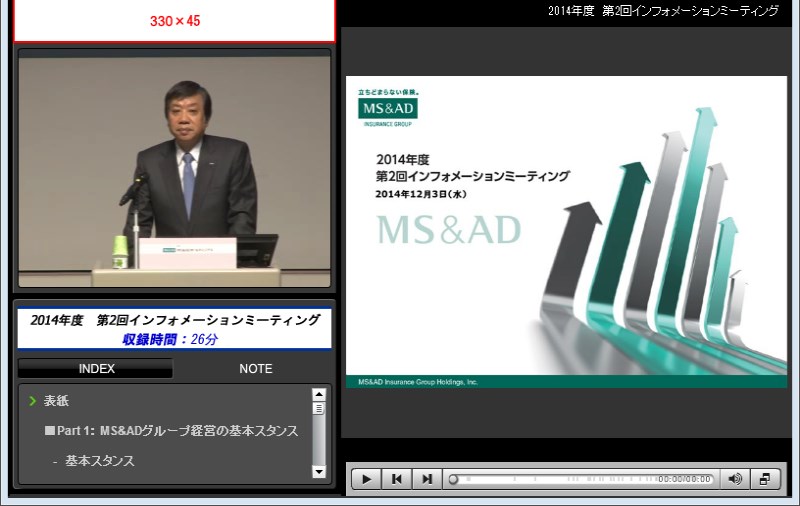
Task: Select the 表紙 index entry
Action: [x=56, y=401]
